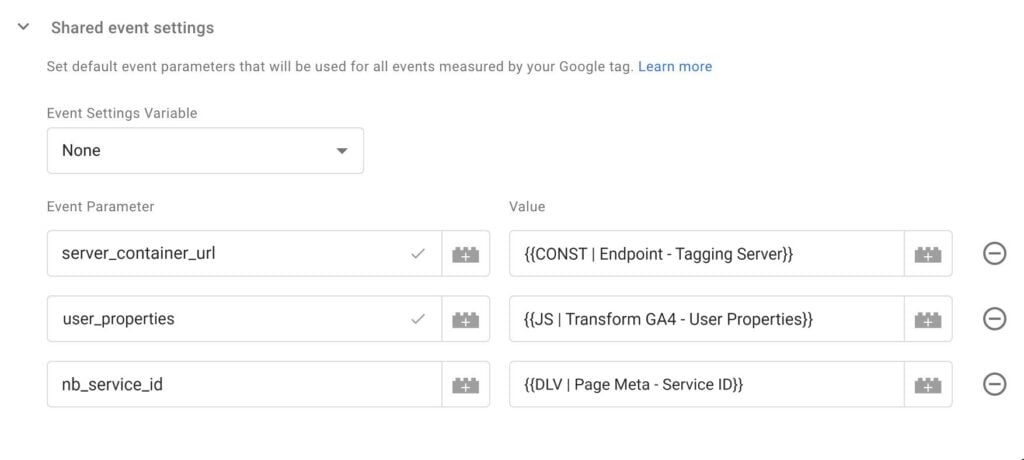The width and height of the screenshot is (1024, 460).
Task: Open variable picker for server_container_url parameter
Action: [466, 254]
